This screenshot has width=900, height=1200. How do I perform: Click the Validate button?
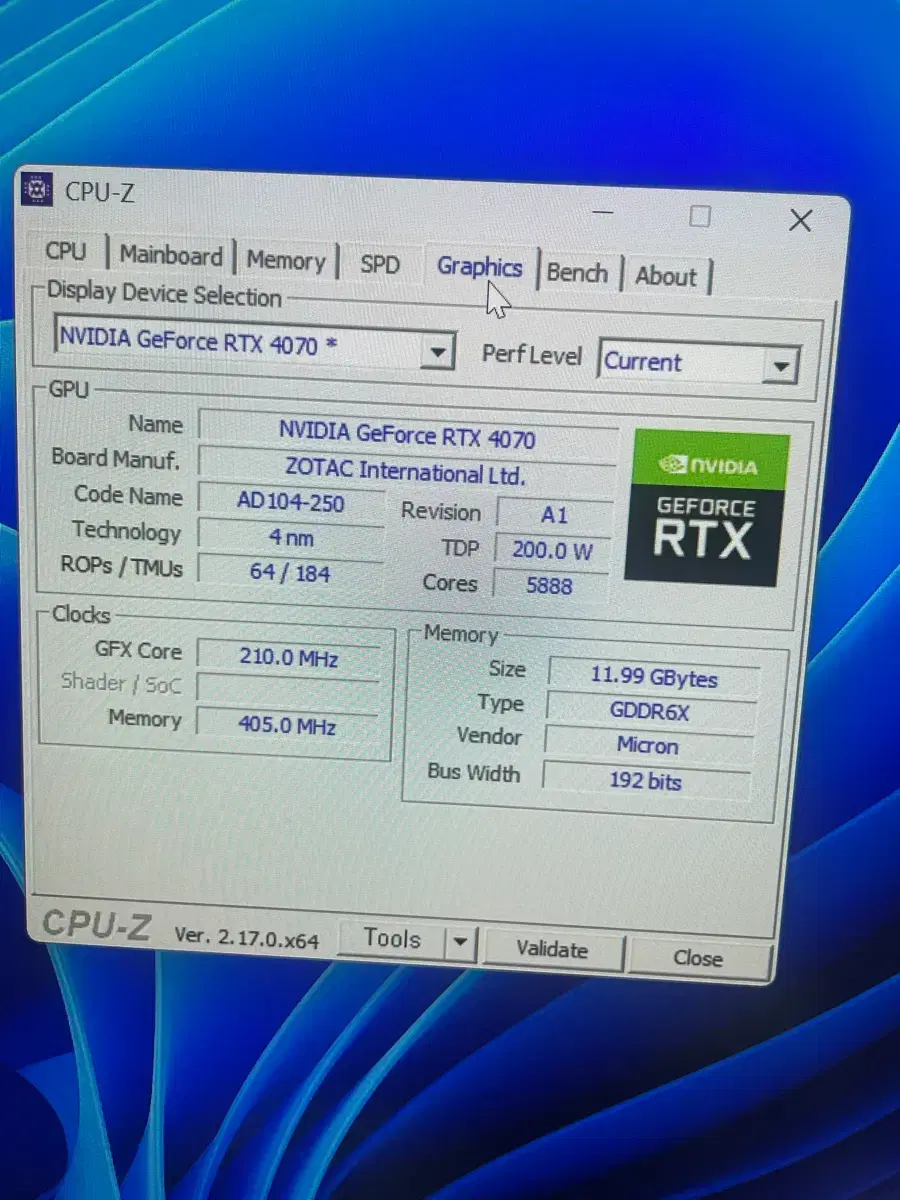pos(552,949)
